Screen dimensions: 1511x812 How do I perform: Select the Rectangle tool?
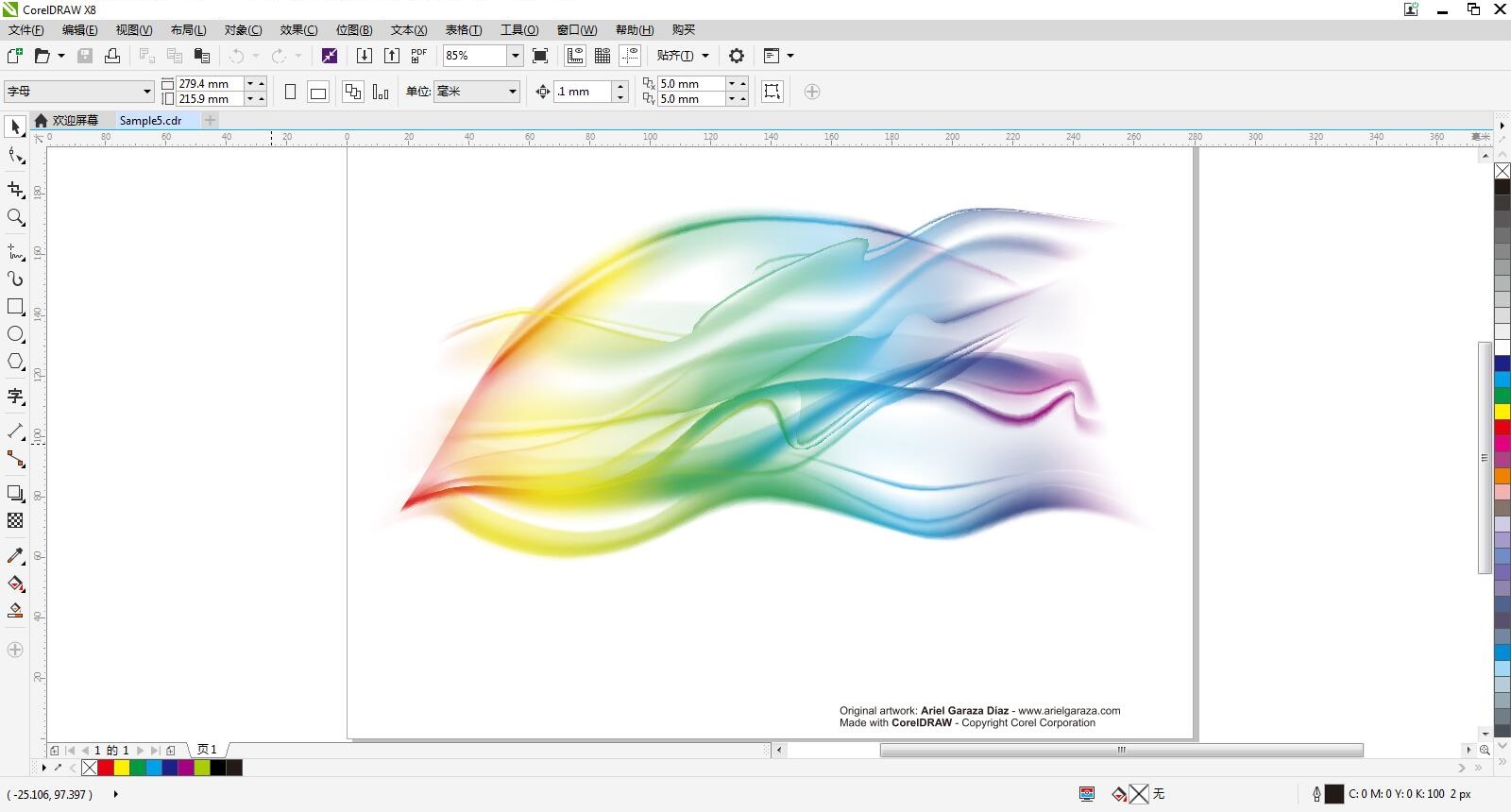16,307
